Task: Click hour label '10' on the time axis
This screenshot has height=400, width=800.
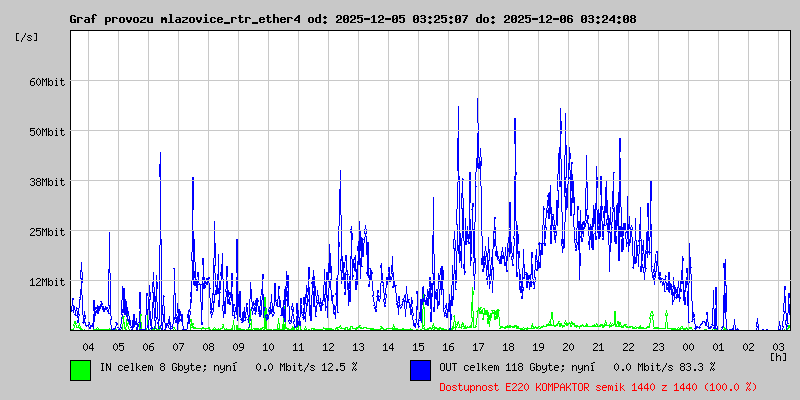Action: pyautogui.click(x=268, y=347)
